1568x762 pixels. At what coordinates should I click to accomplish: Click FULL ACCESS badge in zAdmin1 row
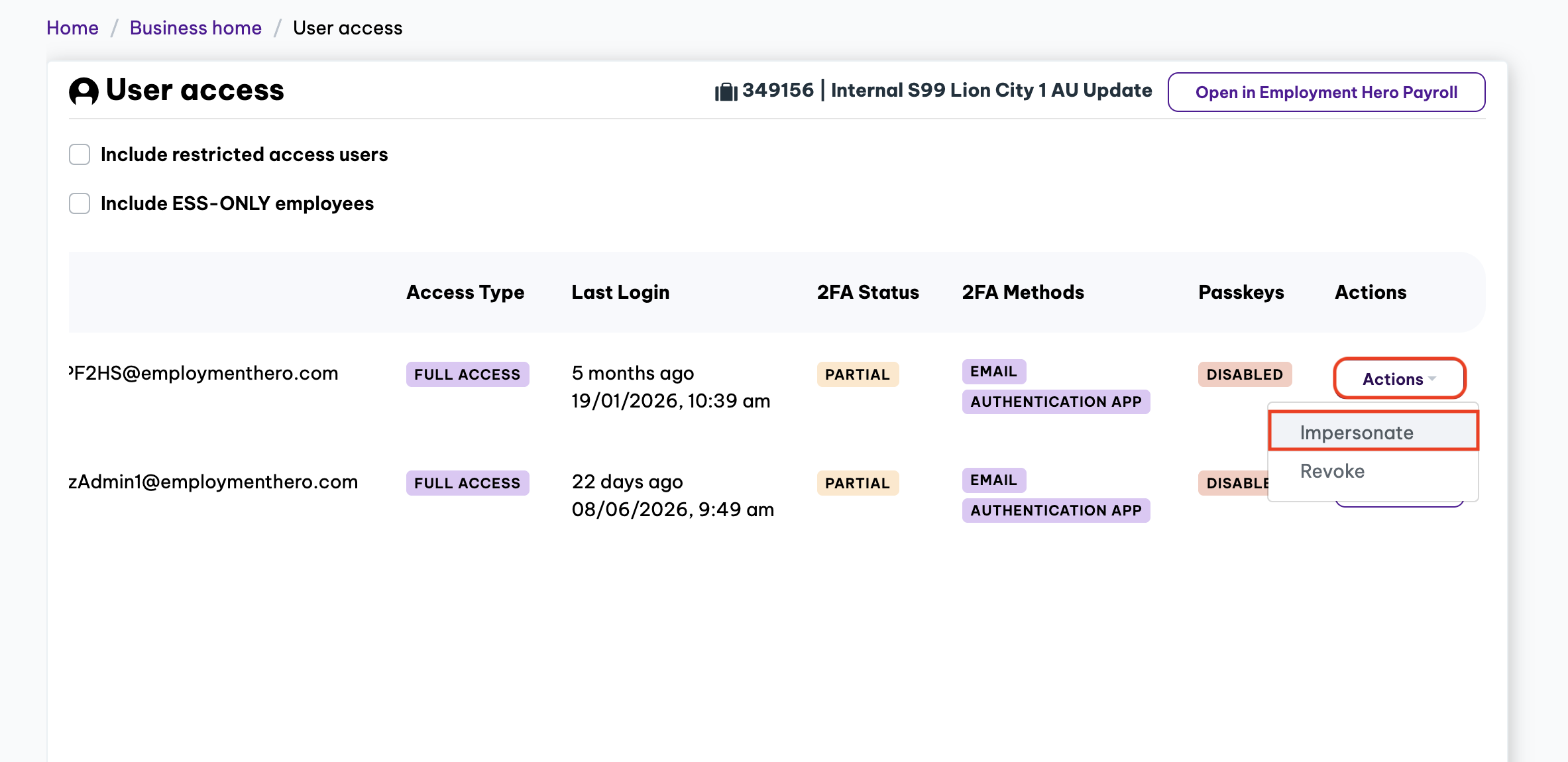(x=467, y=483)
